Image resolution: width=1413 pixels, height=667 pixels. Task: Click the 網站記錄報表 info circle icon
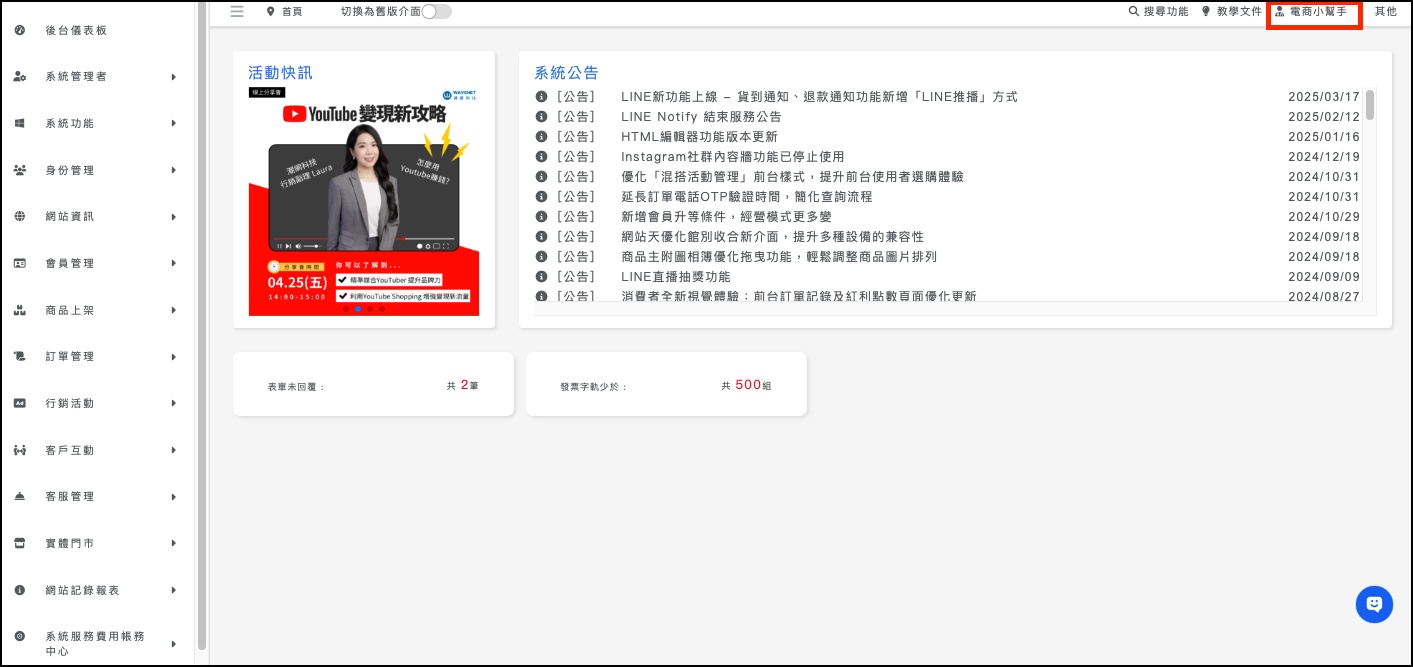click(x=20, y=590)
